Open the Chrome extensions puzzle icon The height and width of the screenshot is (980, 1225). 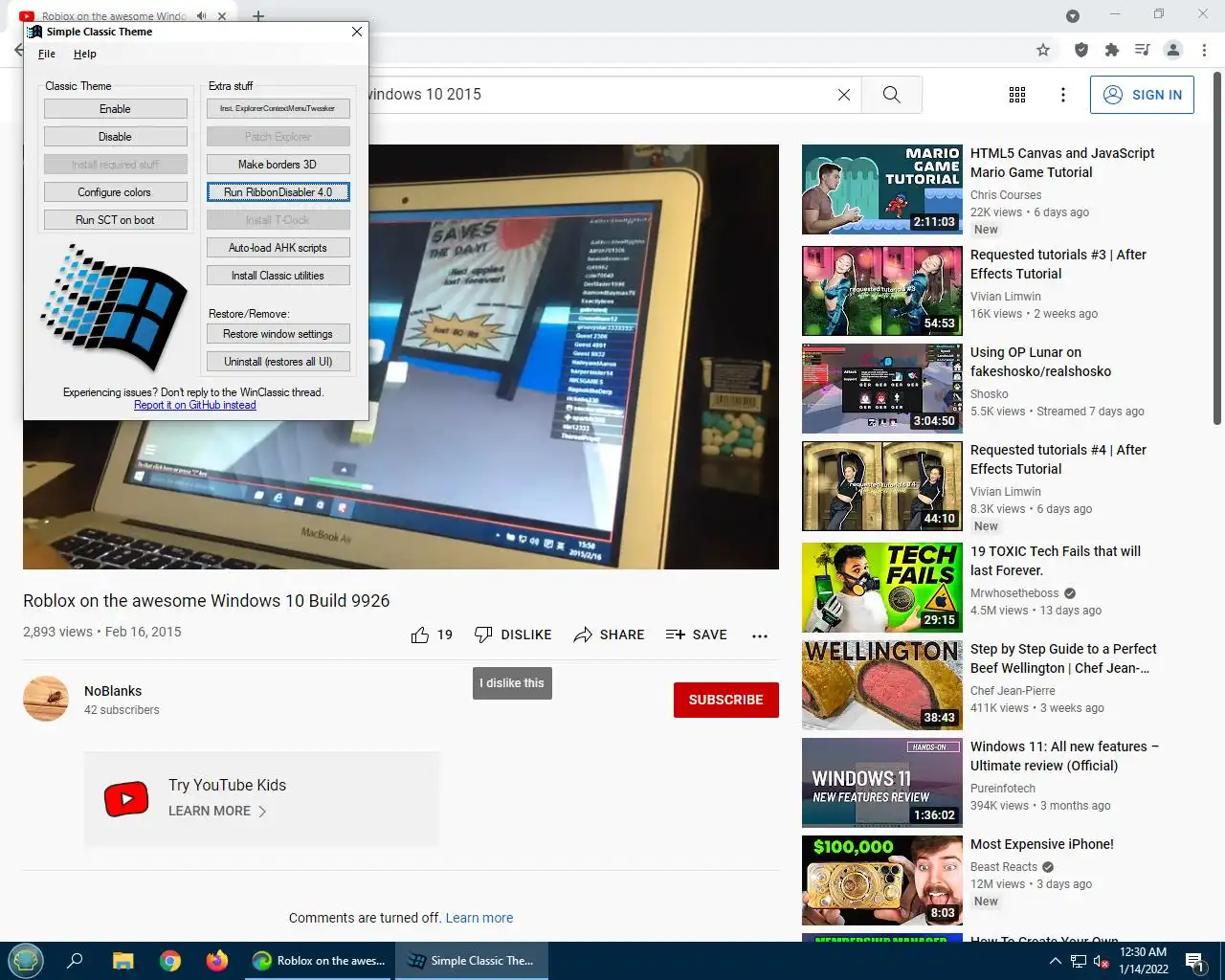(x=1111, y=50)
